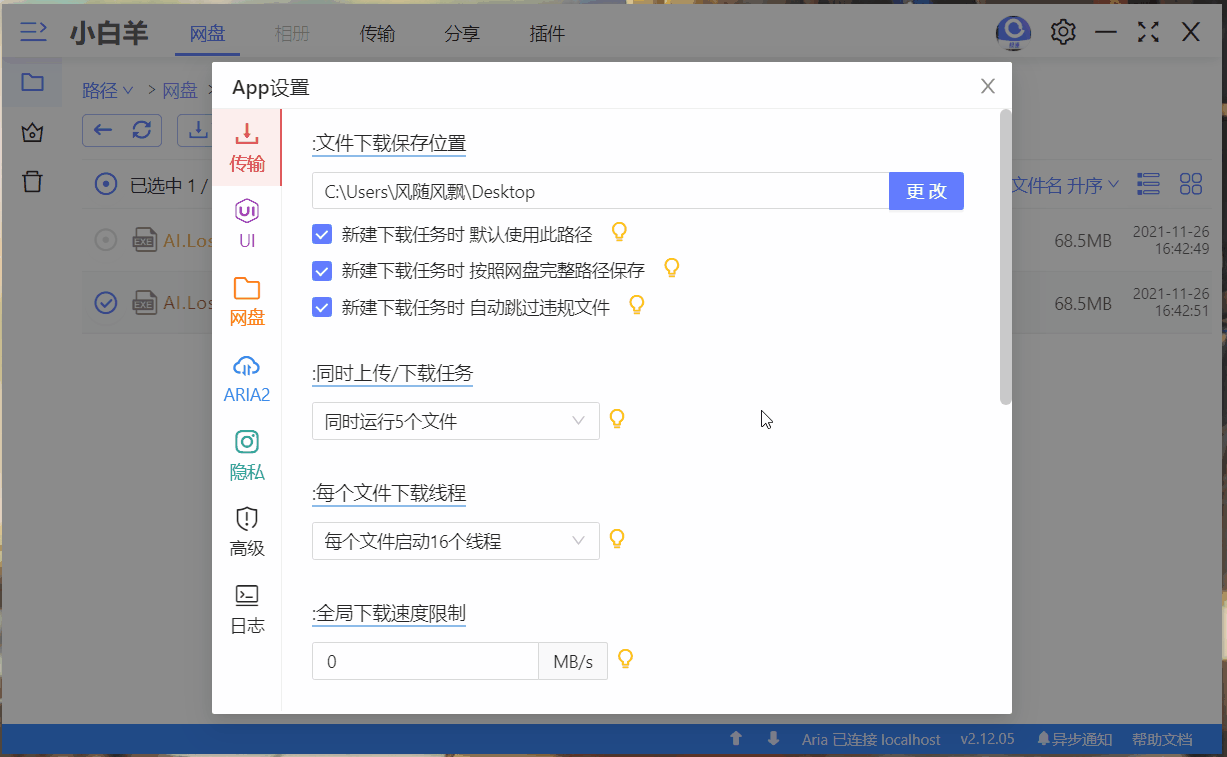Switch to the 分享 top tab
Screen dimensions: 1227x757
(x=462, y=34)
